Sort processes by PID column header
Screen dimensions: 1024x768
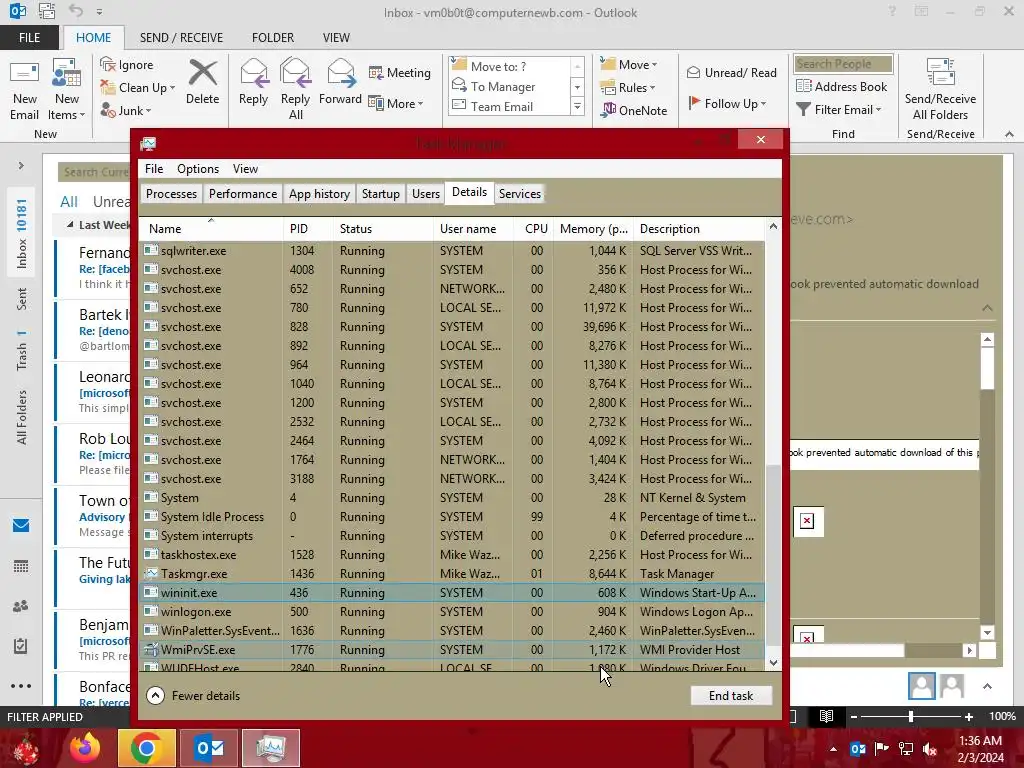pyautogui.click(x=307, y=229)
